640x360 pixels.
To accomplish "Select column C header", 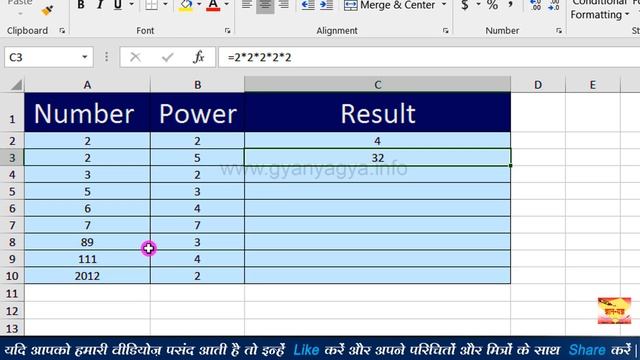I will [x=378, y=84].
